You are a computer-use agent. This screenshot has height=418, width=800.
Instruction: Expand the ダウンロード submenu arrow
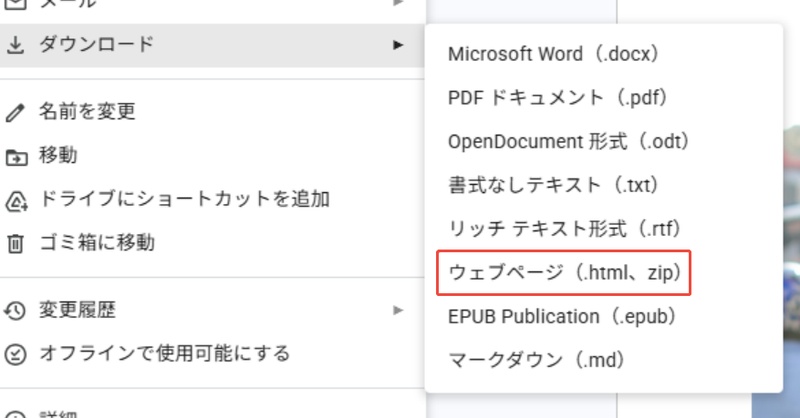pyautogui.click(x=398, y=45)
